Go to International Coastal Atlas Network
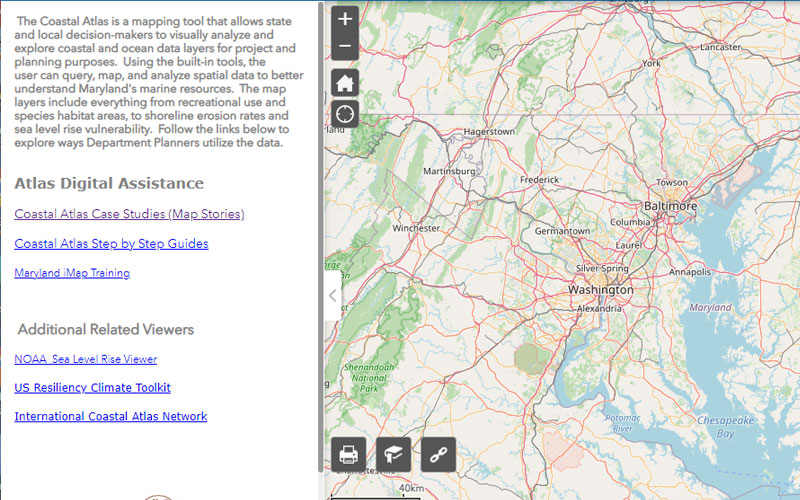 [x=110, y=417]
